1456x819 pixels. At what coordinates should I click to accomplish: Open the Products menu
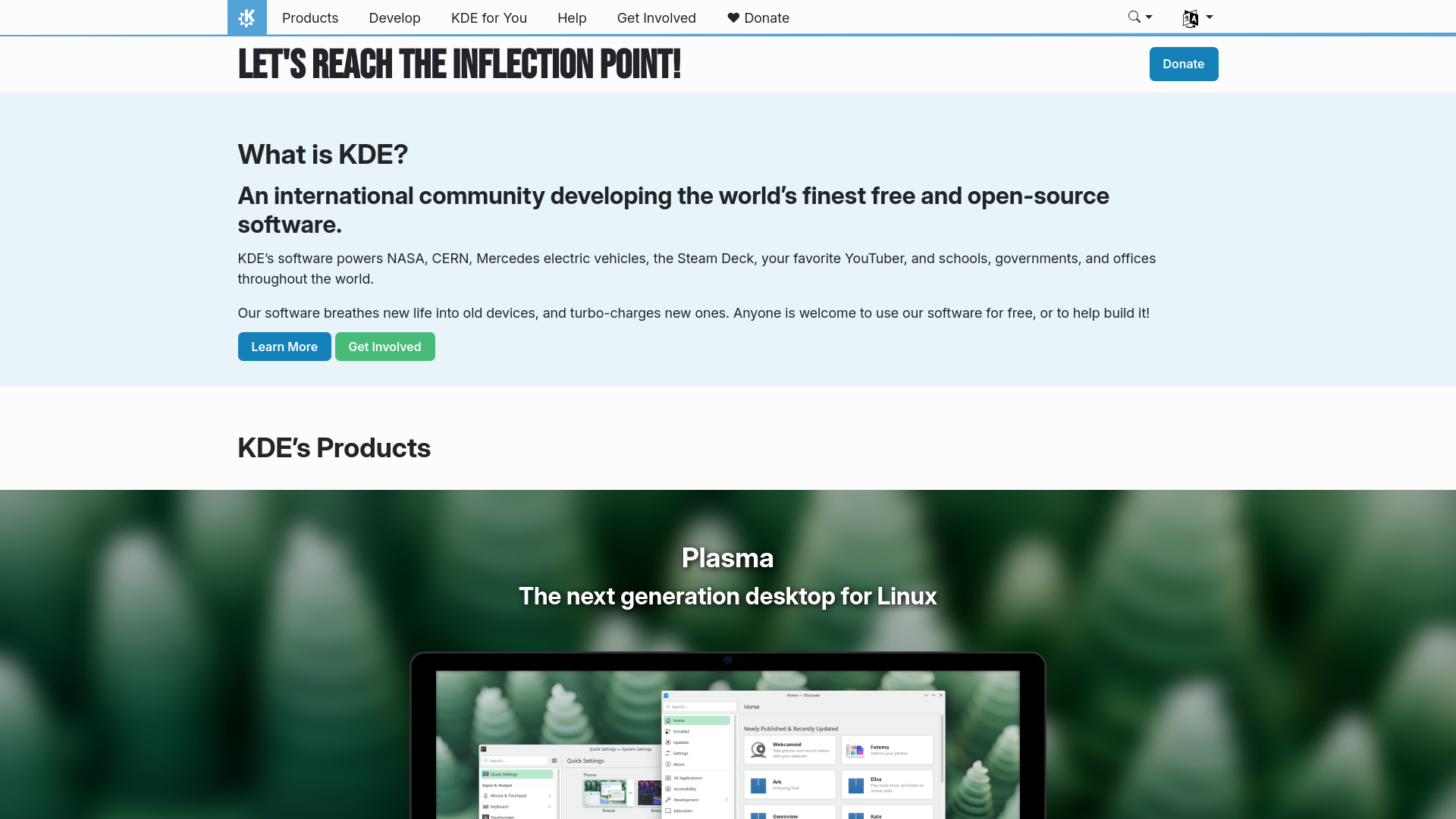[310, 17]
